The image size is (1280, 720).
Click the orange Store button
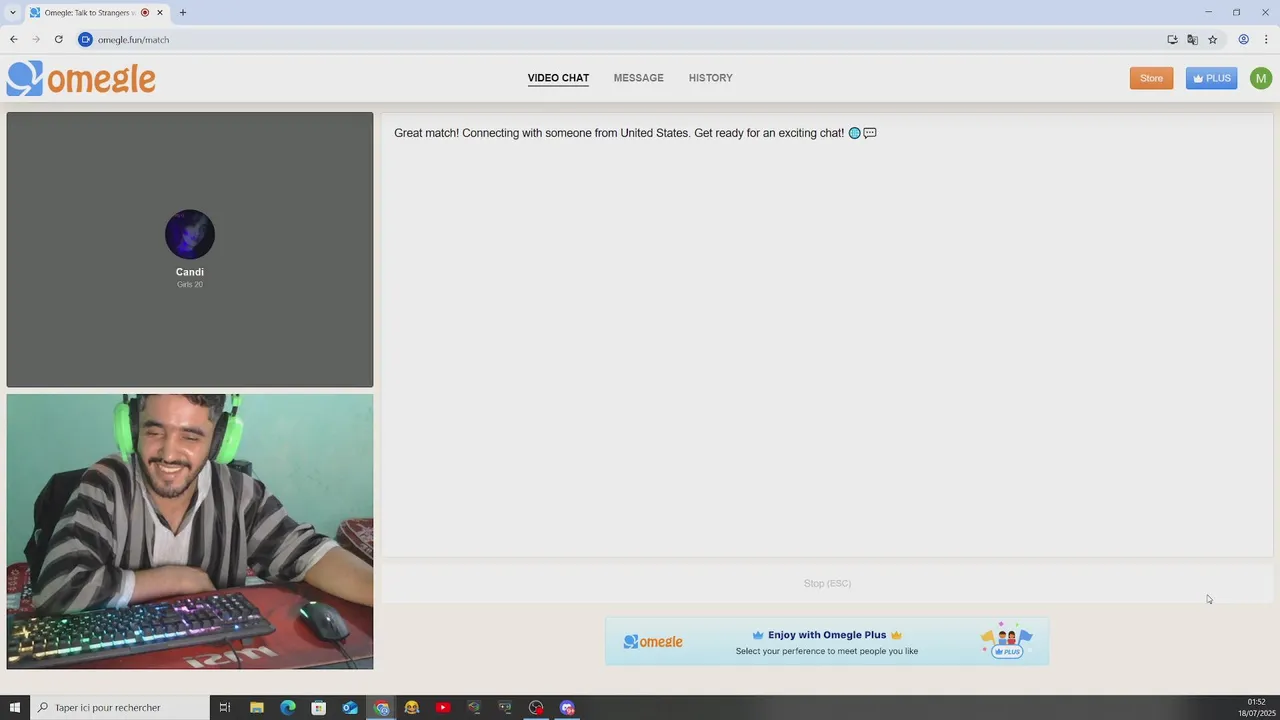tap(1152, 78)
